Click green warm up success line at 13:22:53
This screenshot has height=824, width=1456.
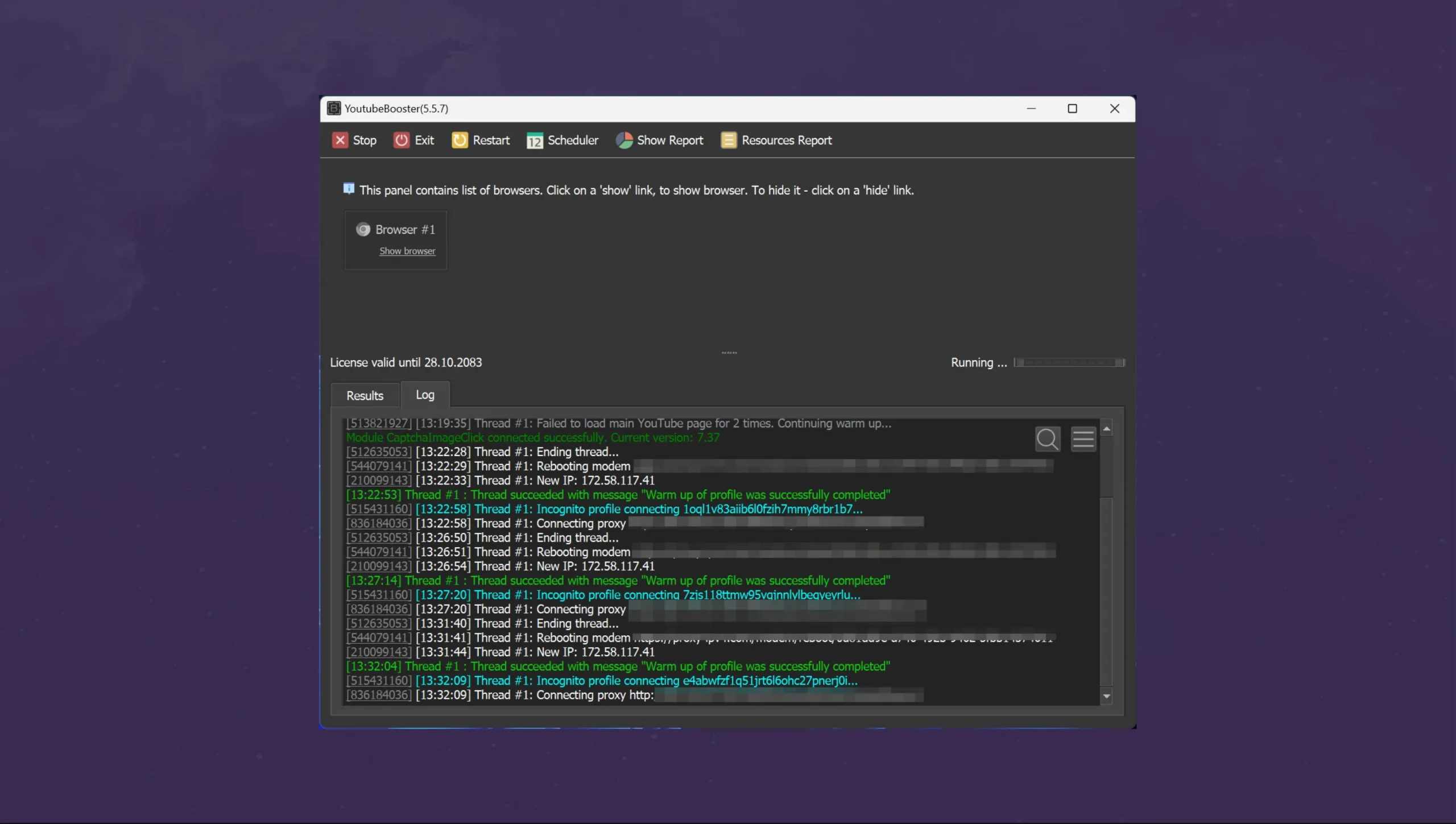pyautogui.click(x=618, y=495)
